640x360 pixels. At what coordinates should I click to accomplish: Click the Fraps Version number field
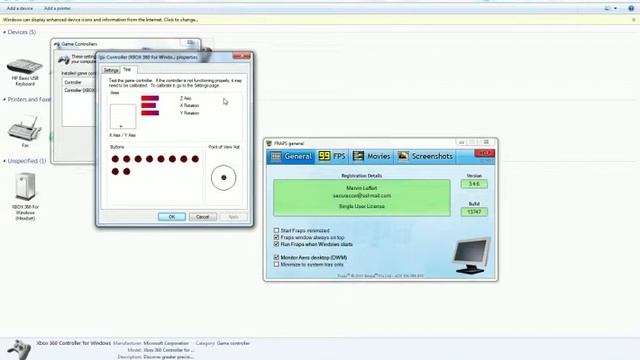coord(474,184)
